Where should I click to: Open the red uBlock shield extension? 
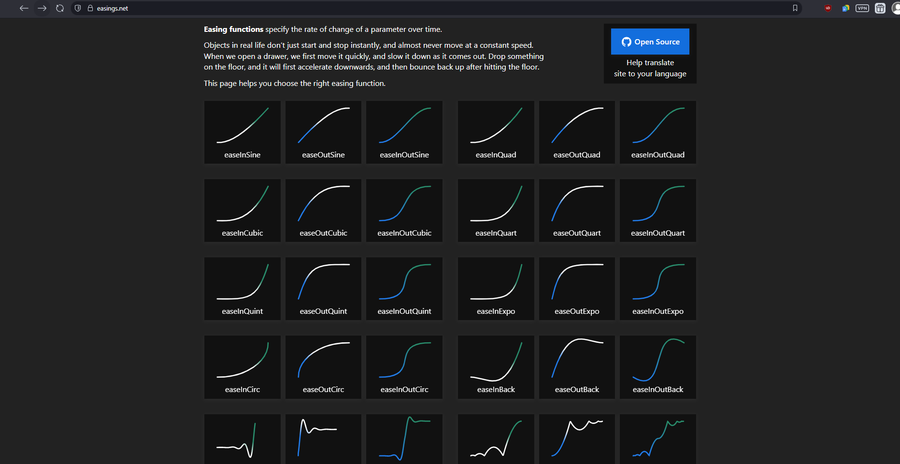coord(828,8)
